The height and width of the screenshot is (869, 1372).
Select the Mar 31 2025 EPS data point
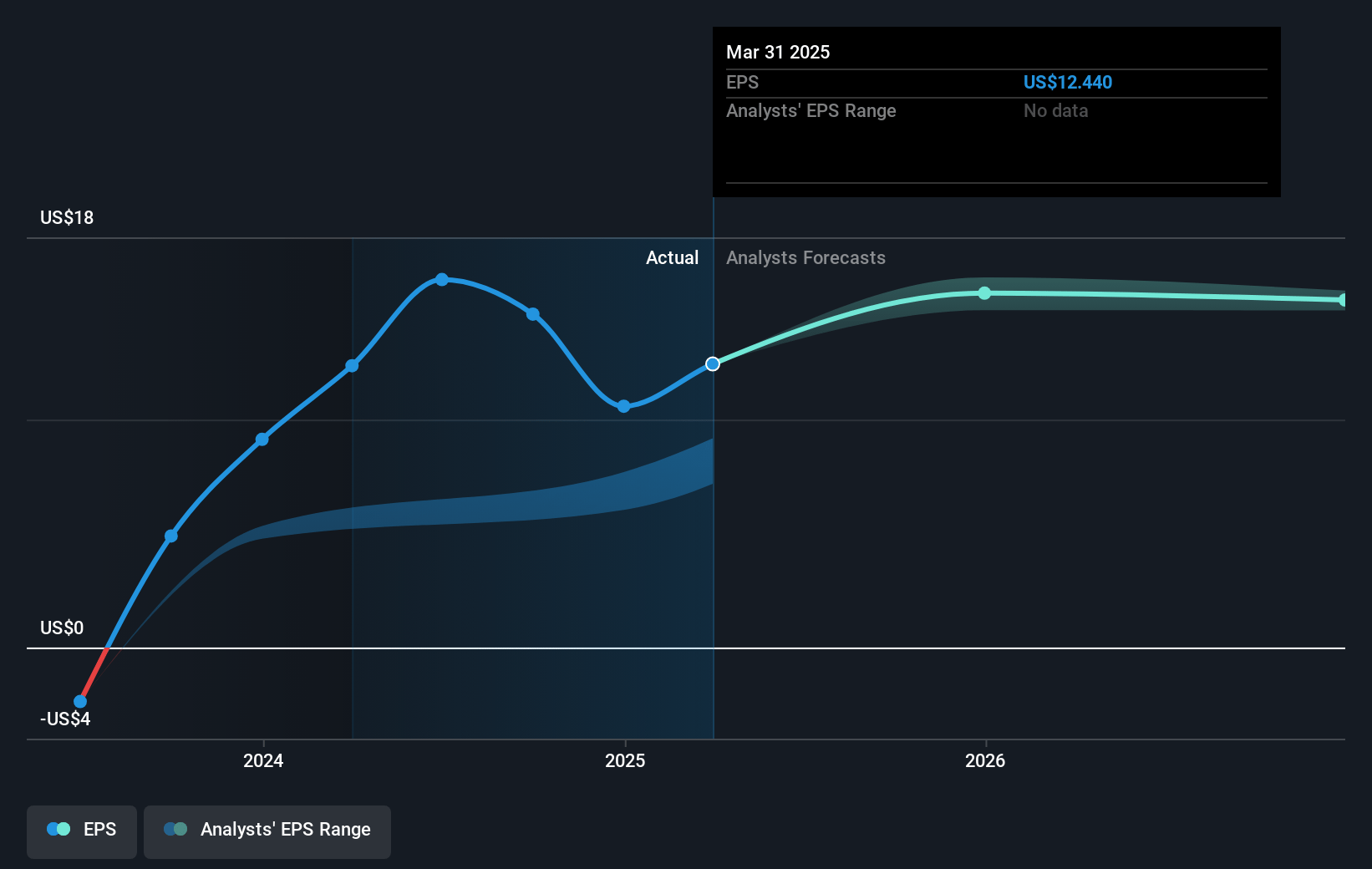(x=713, y=363)
